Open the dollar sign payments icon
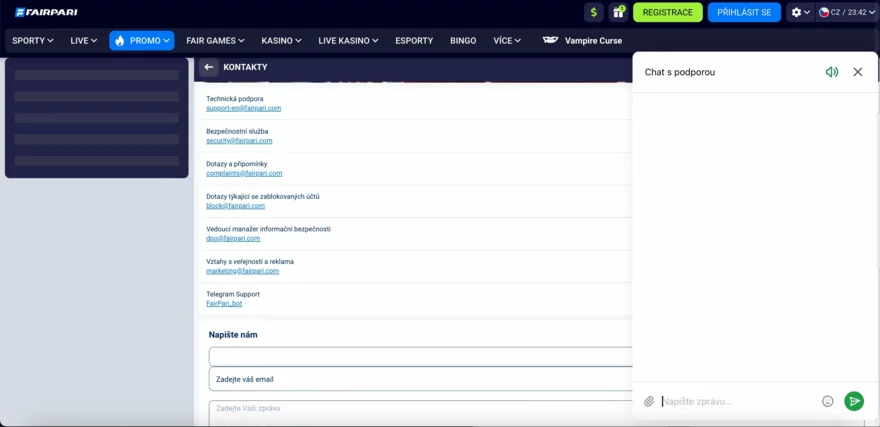The width and height of the screenshot is (880, 427). pos(594,12)
